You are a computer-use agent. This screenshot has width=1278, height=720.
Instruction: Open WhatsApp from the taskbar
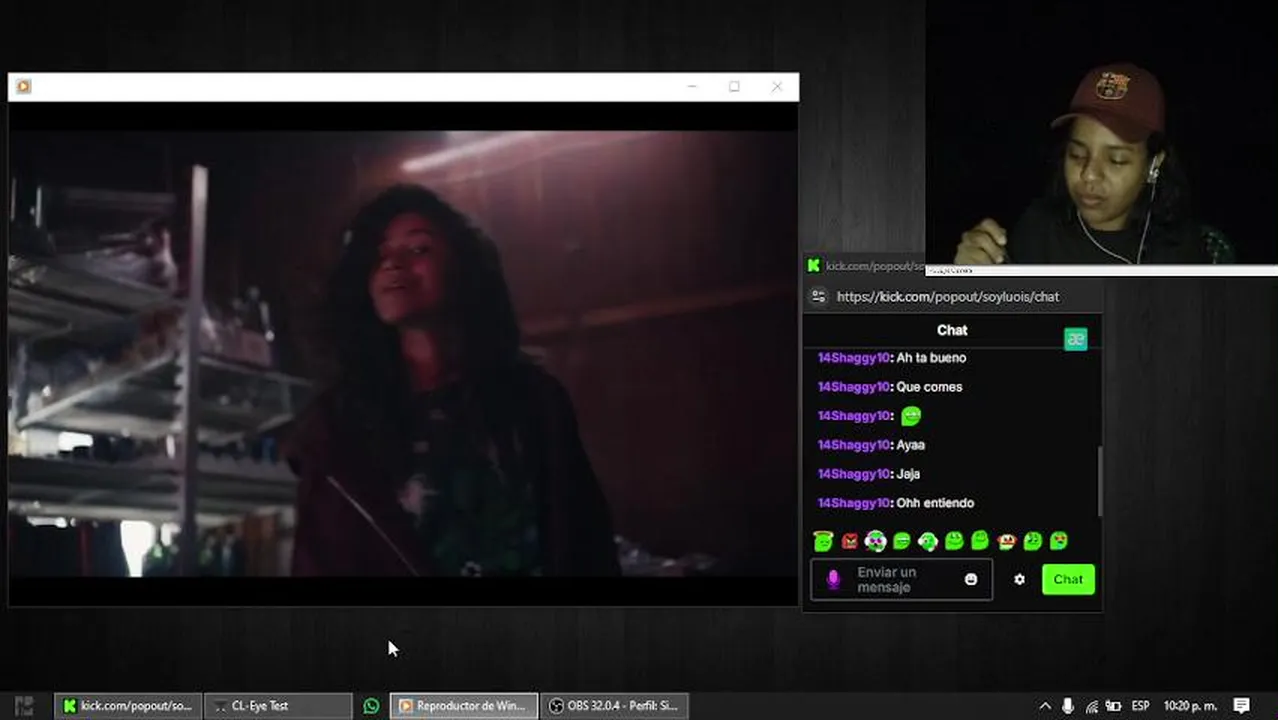click(371, 706)
